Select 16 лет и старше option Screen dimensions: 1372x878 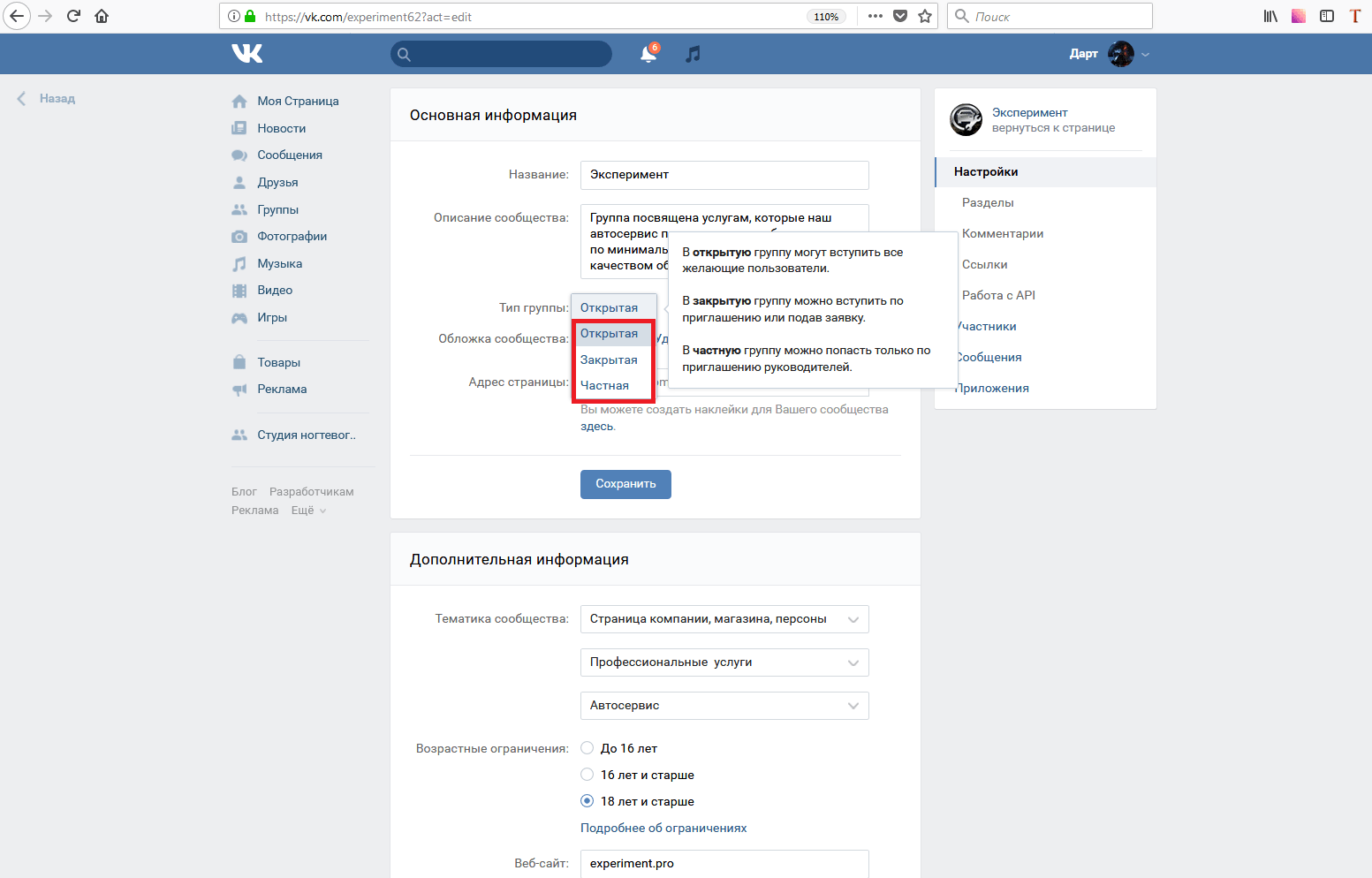tap(587, 775)
